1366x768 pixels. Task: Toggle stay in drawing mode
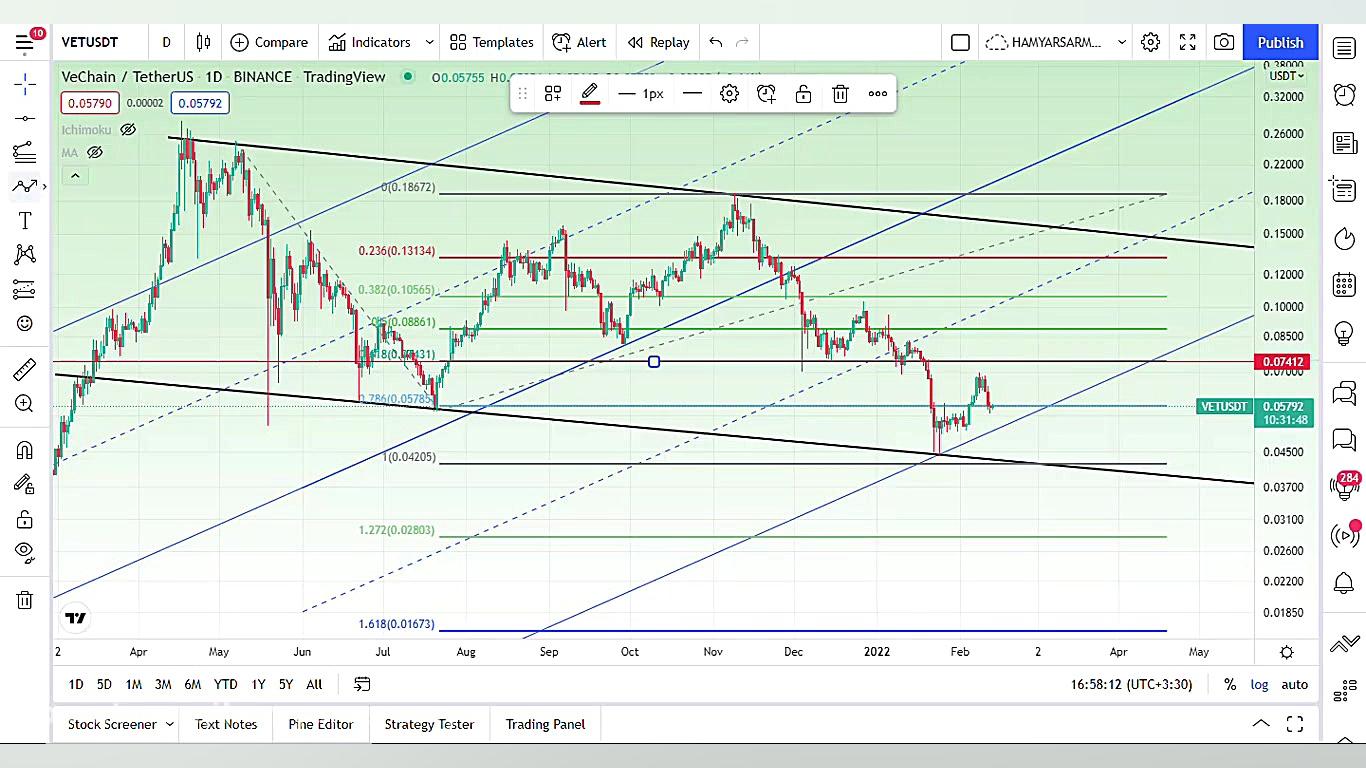pyautogui.click(x=25, y=484)
